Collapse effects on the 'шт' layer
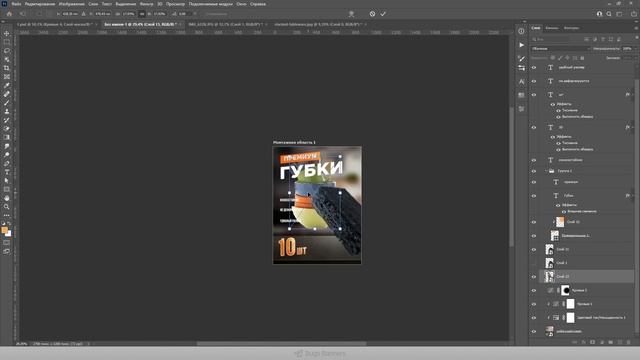 click(x=632, y=95)
